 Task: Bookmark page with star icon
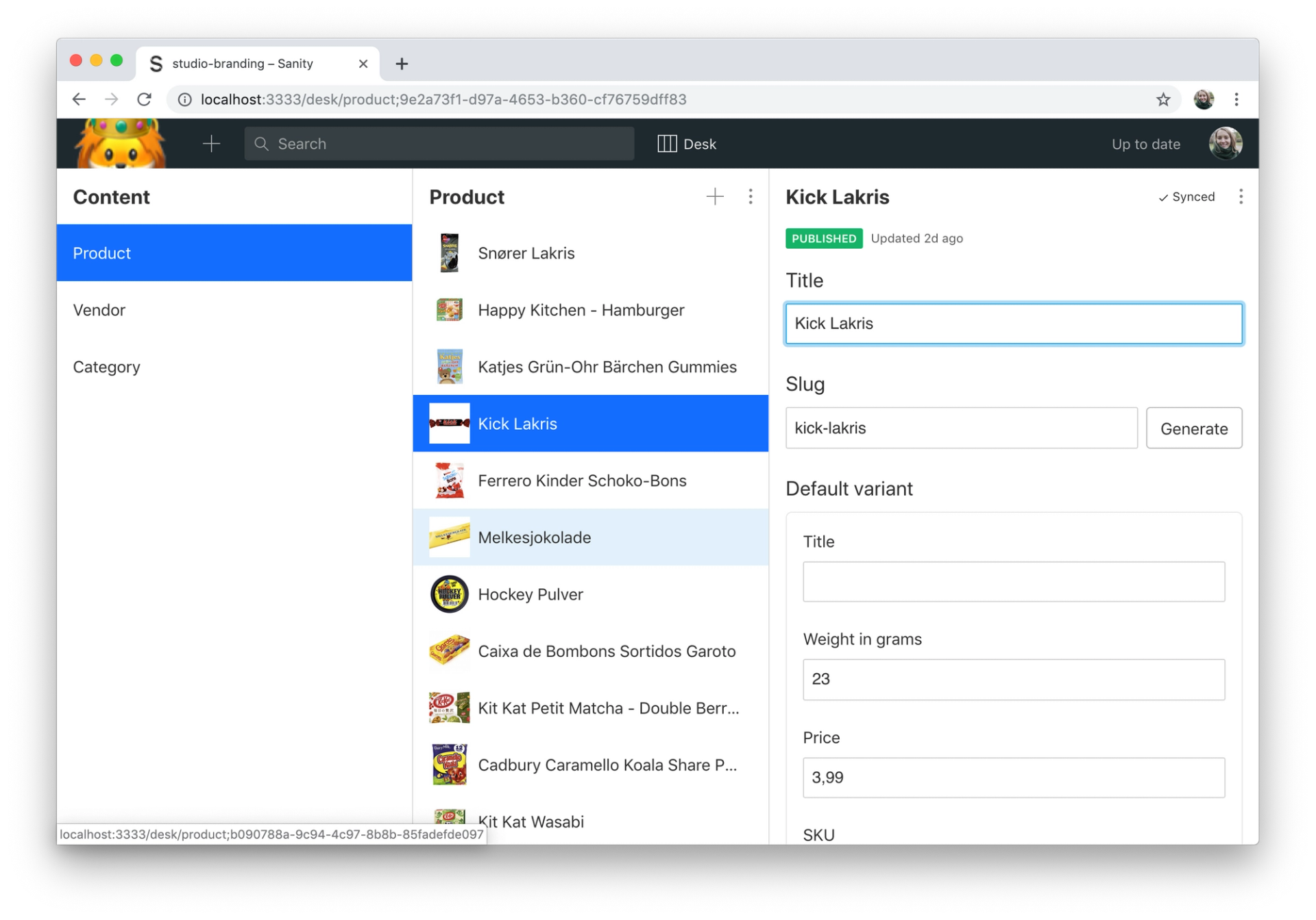coord(1163,99)
